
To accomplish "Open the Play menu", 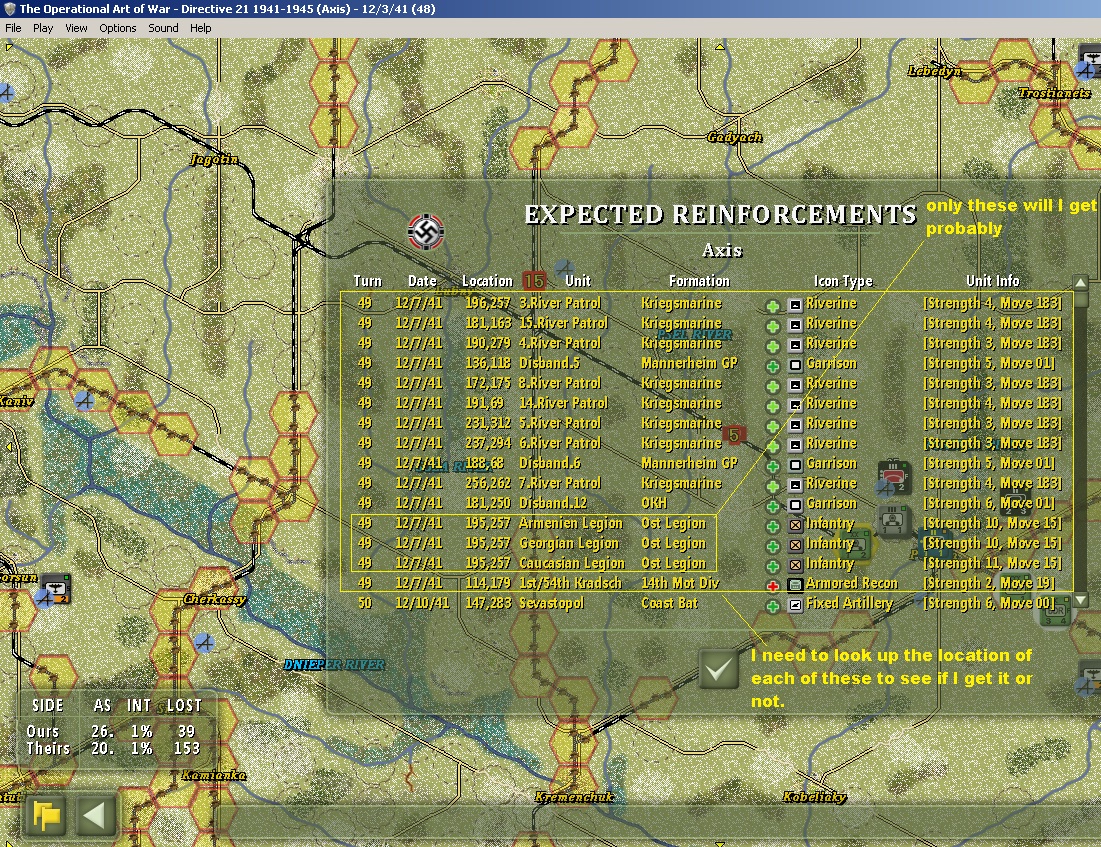I will coord(43,28).
